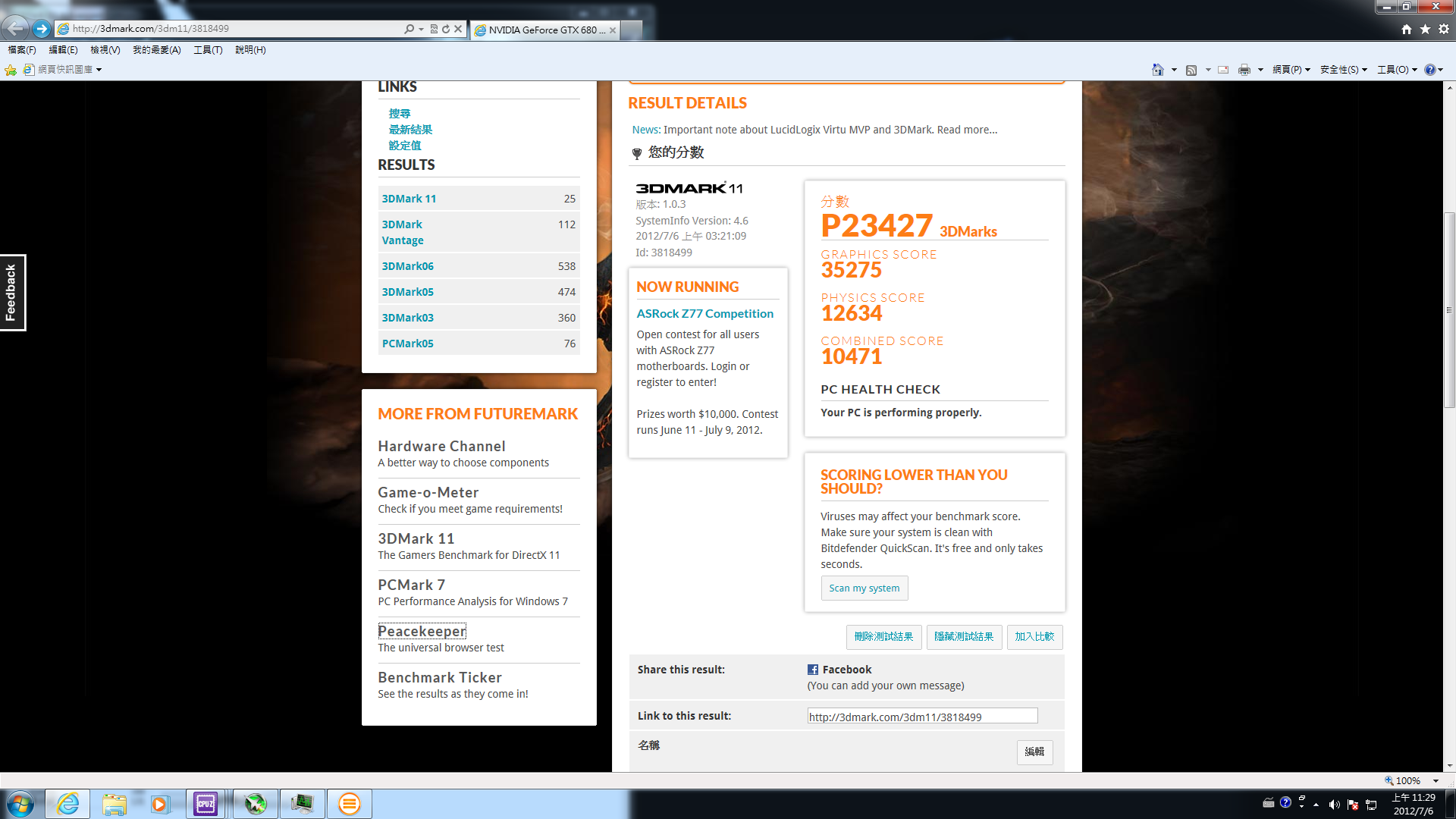Screen dimensions: 1456x819
Task: Click the 3DMark Vantage results link
Action: (403, 232)
